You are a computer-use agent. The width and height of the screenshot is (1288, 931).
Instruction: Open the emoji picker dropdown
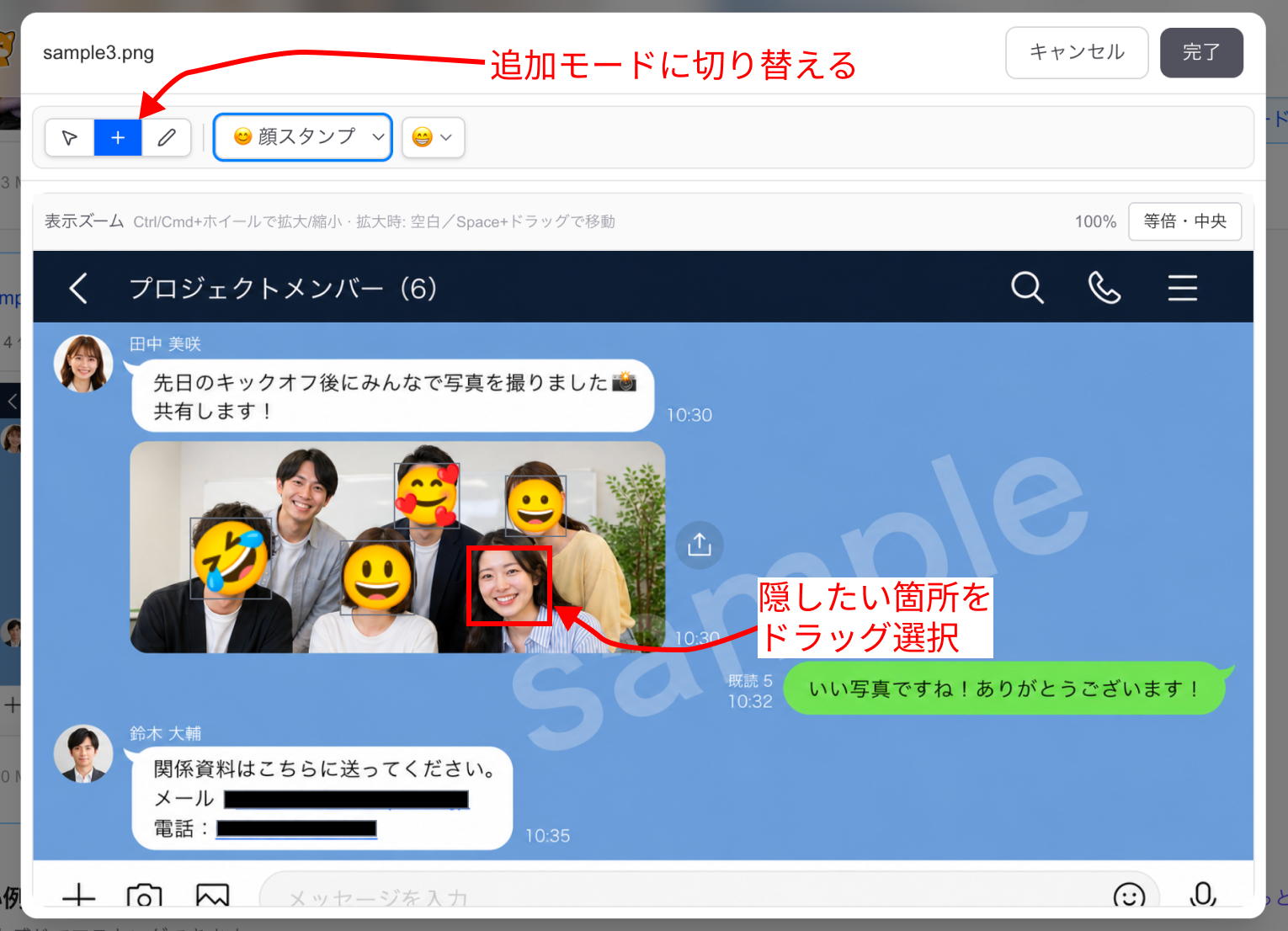[434, 137]
